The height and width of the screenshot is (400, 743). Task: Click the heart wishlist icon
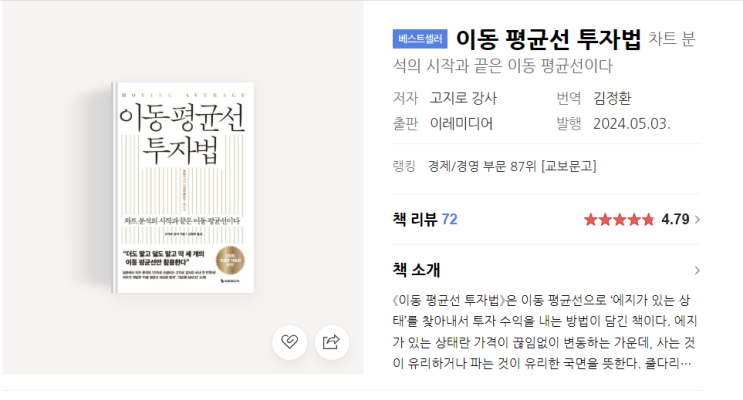pyautogui.click(x=290, y=342)
